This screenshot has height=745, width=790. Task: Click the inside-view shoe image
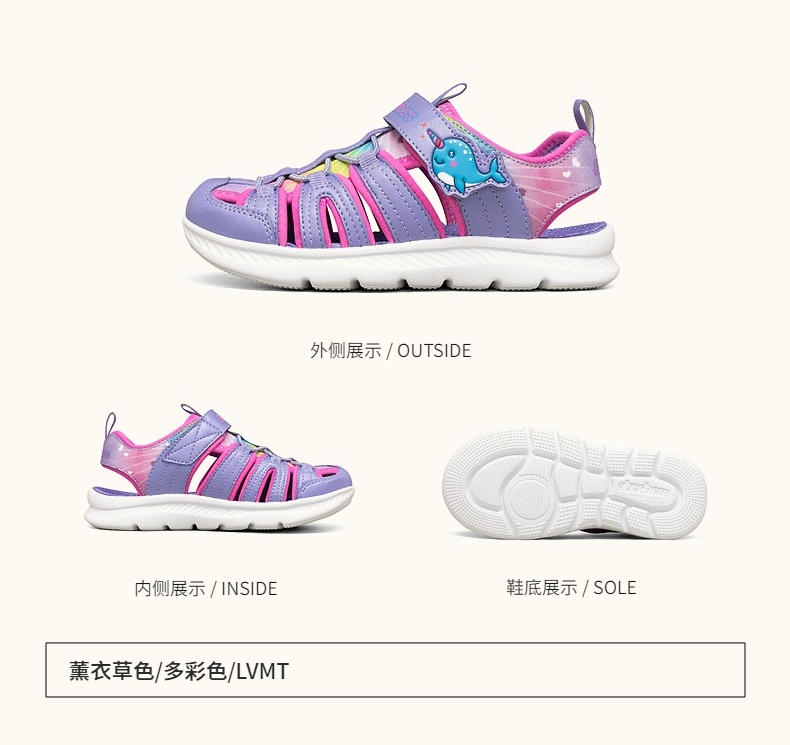(219, 467)
